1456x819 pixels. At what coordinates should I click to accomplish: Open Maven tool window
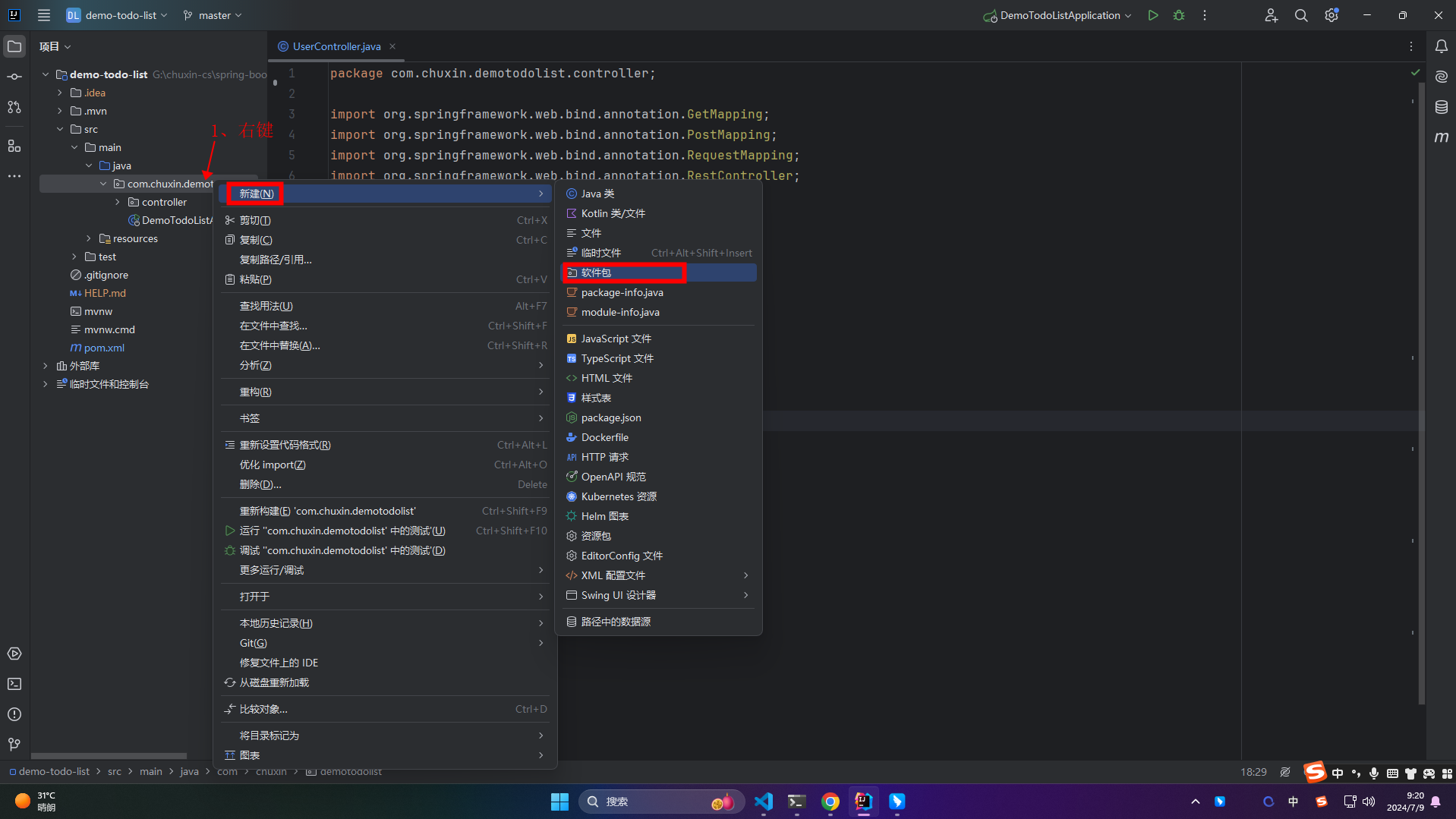point(1441,137)
